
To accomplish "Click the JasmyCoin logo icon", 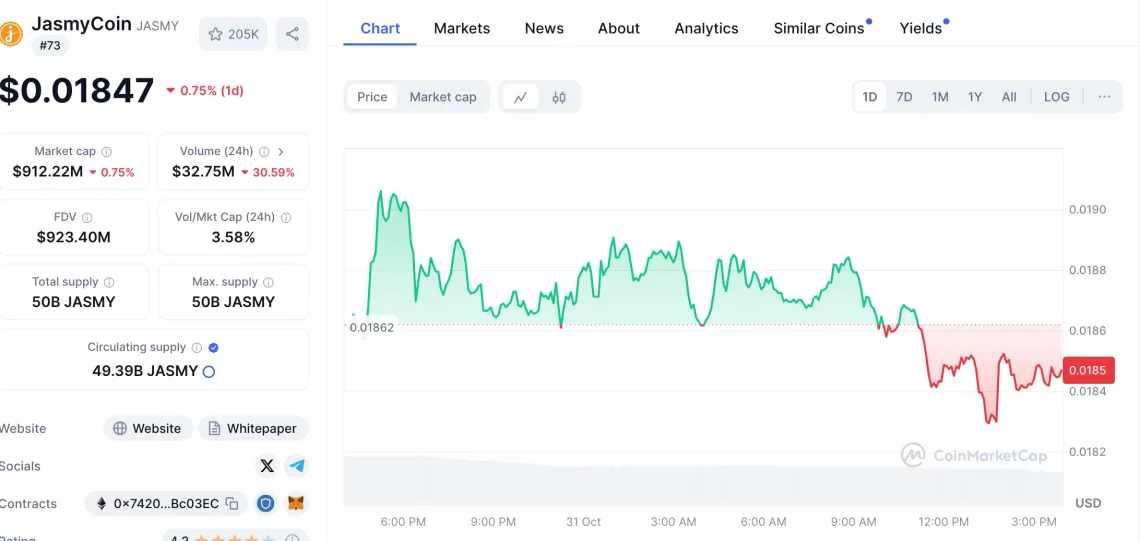I will [10, 33].
